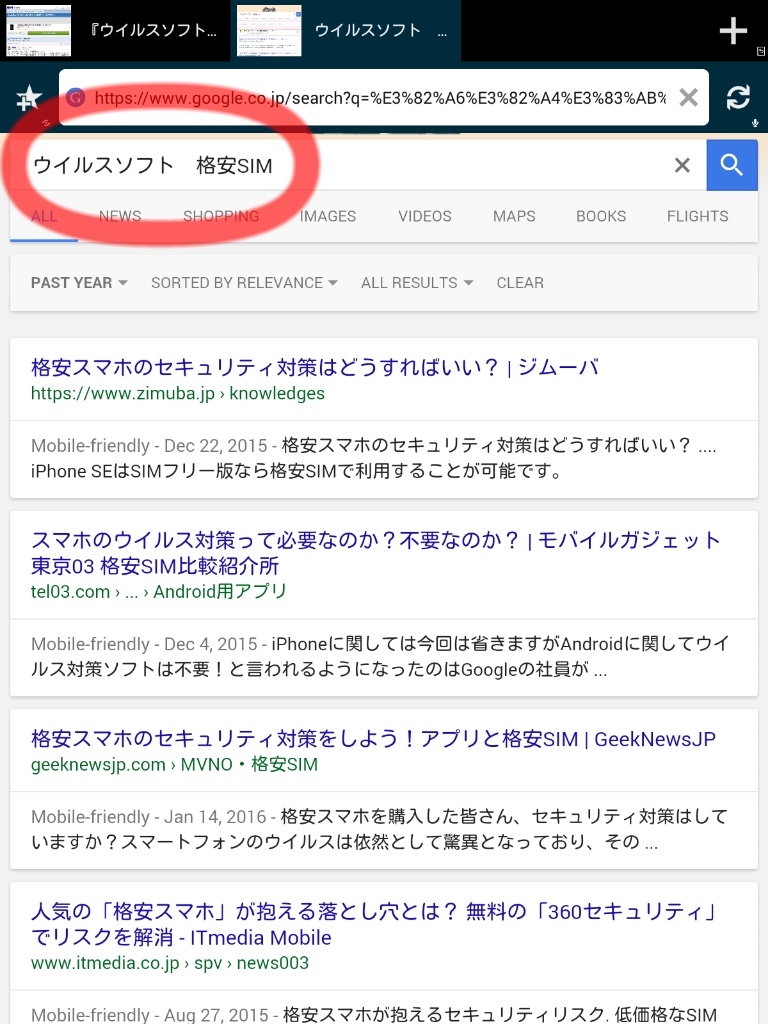Open the Sorted by Relevance dropdown

pyautogui.click(x=244, y=283)
